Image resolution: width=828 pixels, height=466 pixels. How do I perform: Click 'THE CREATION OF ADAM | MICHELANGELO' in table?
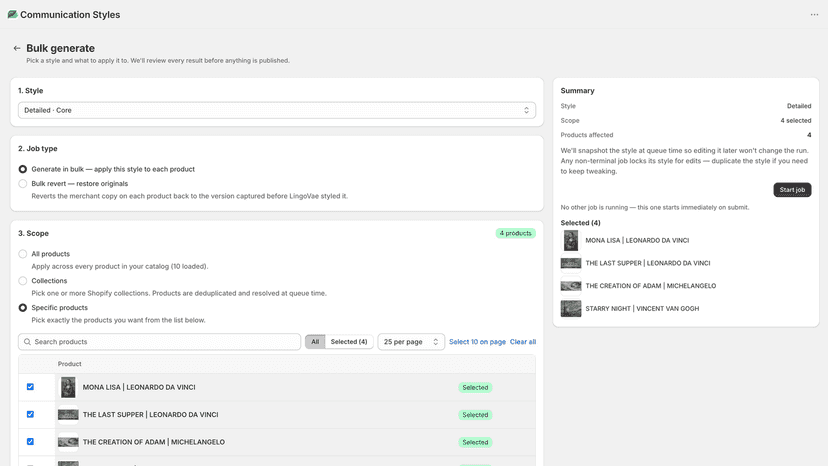point(154,442)
